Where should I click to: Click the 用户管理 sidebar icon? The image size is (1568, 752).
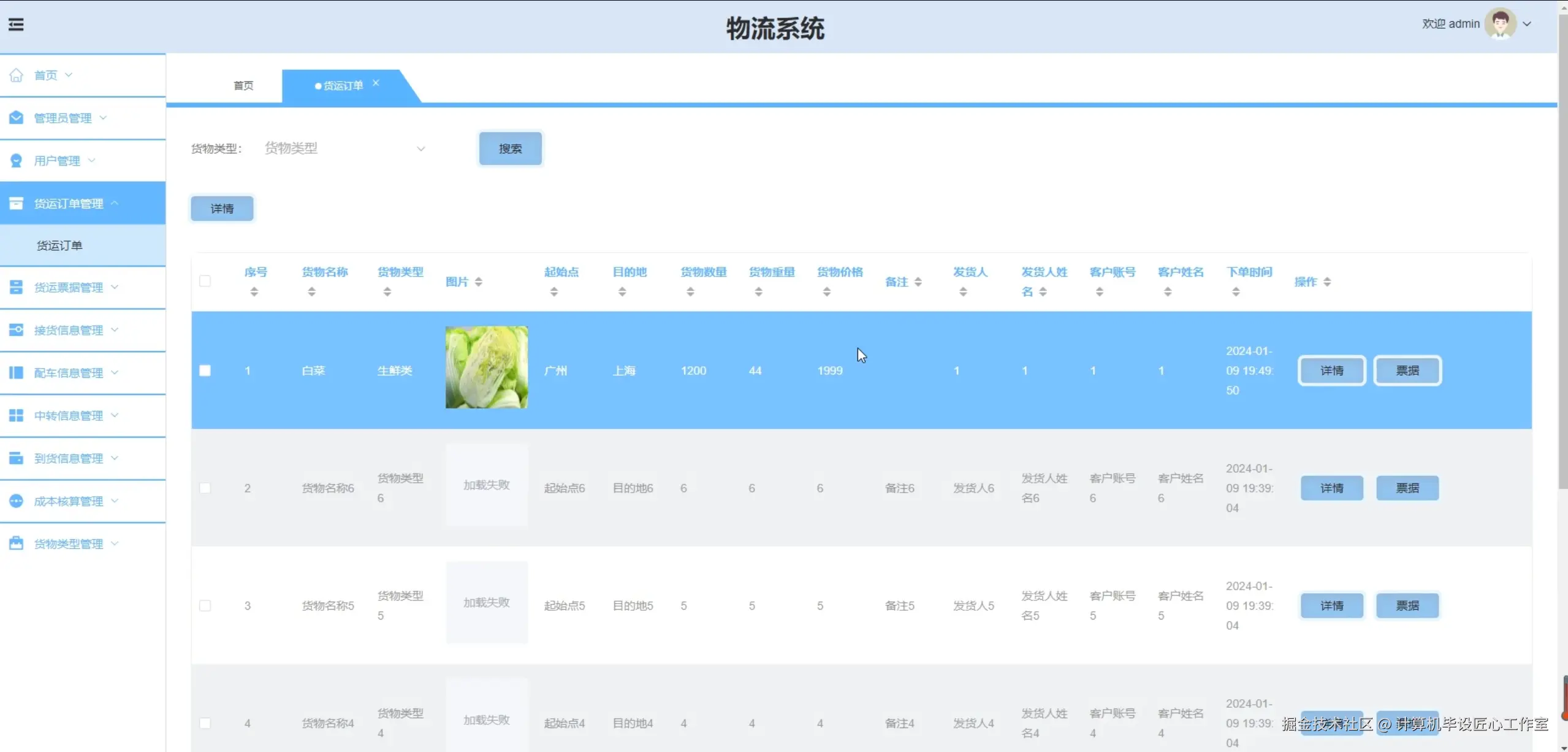tap(17, 161)
